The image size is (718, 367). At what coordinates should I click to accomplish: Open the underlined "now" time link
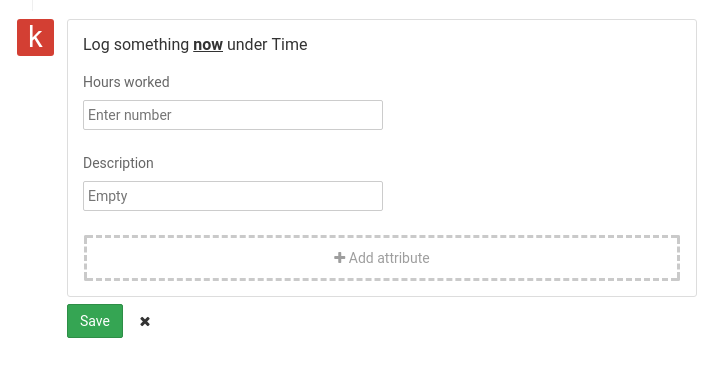pyautogui.click(x=208, y=44)
